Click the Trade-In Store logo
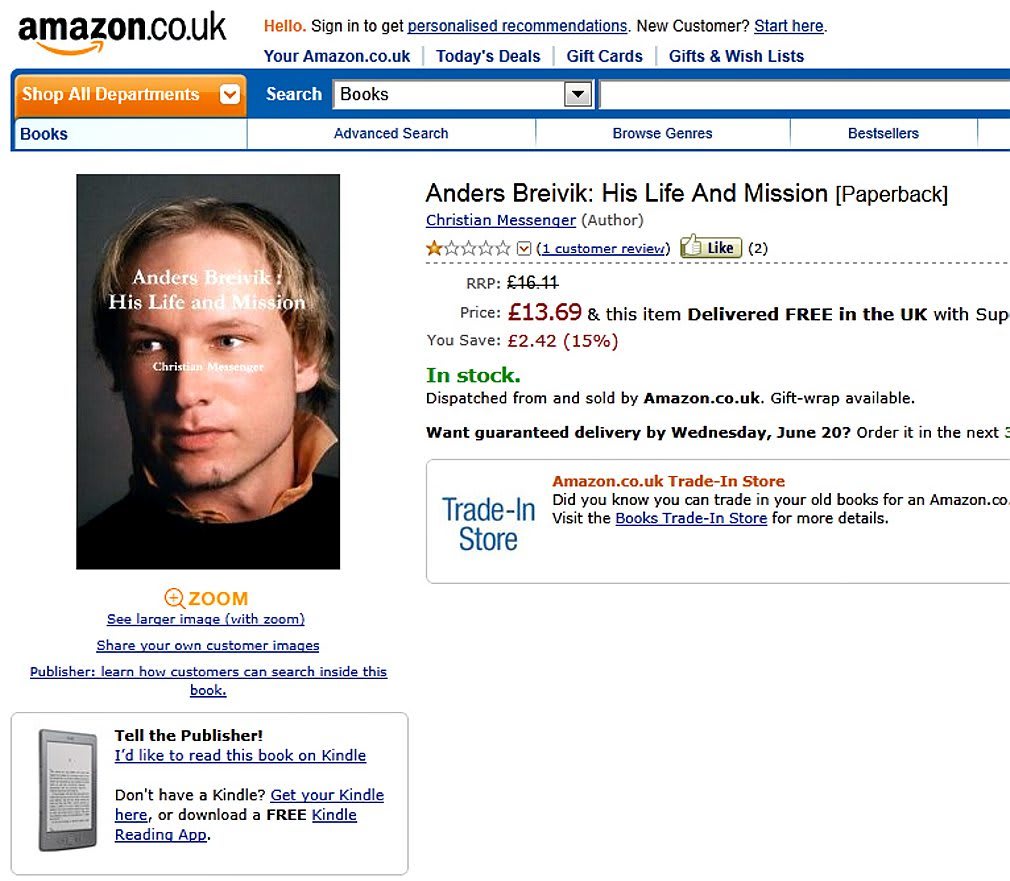This screenshot has width=1010, height=881. 489,524
